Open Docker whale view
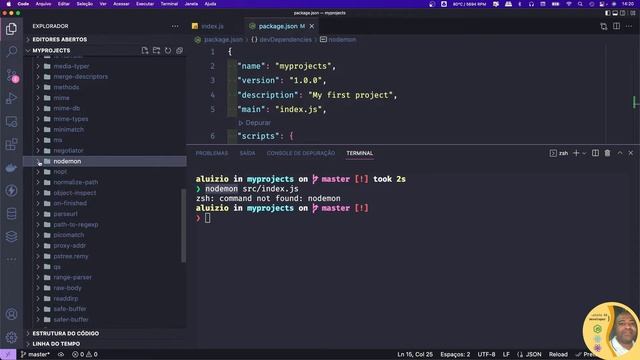The image size is (640, 360). [11, 168]
